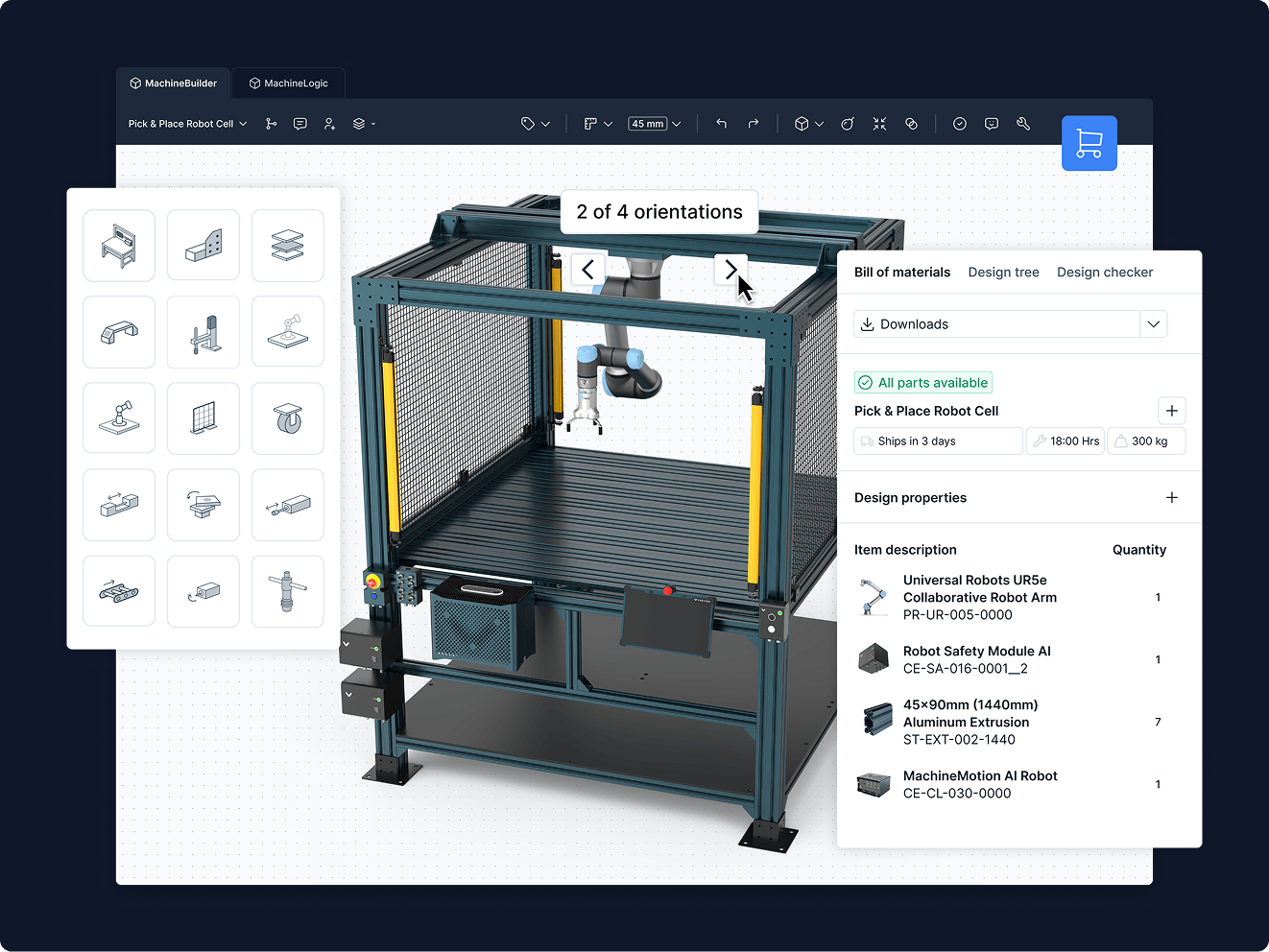
Task: Expand the layers dropdown in toolbar
Action: 364,124
